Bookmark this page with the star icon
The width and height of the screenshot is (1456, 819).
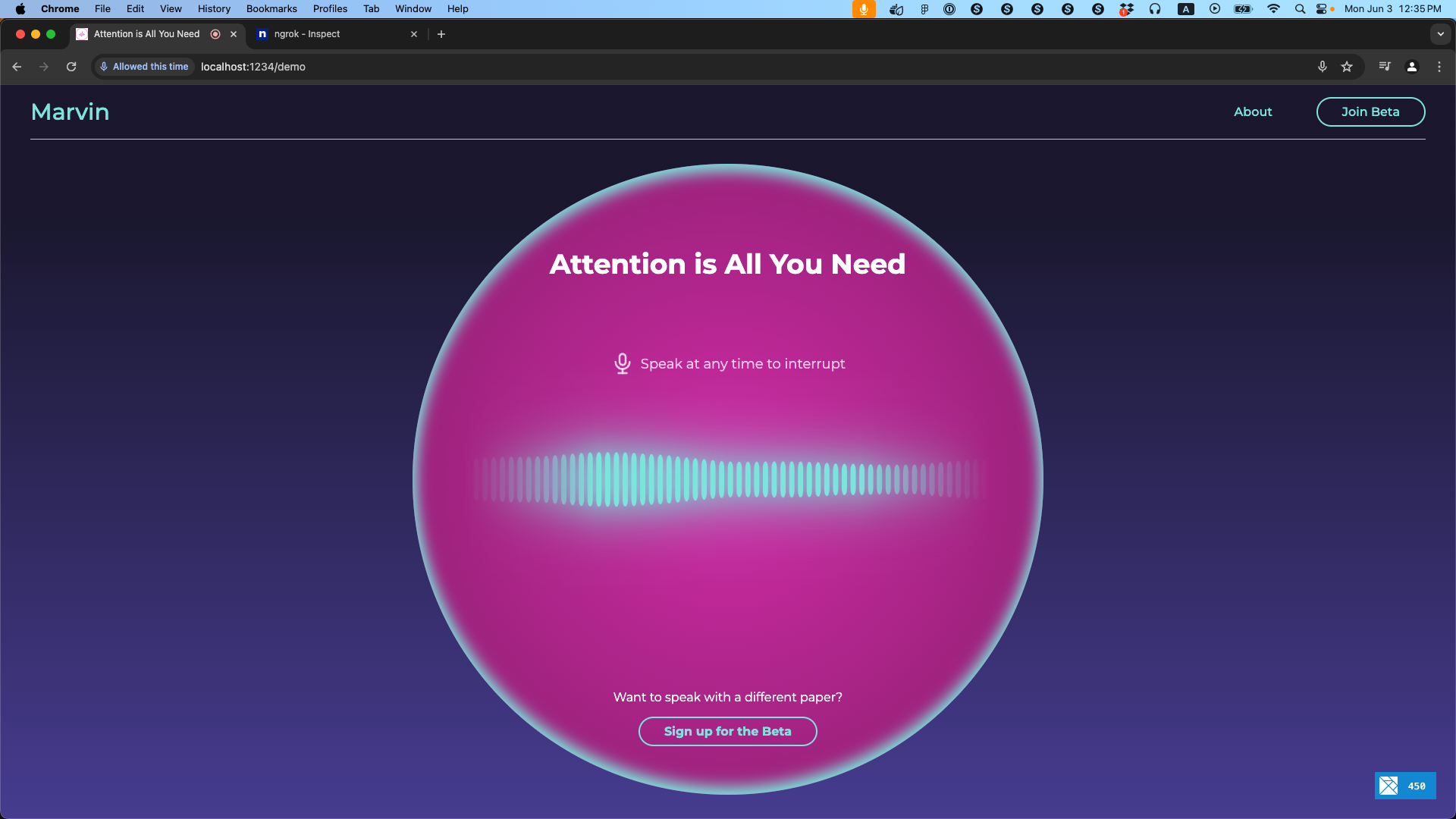[1347, 67]
